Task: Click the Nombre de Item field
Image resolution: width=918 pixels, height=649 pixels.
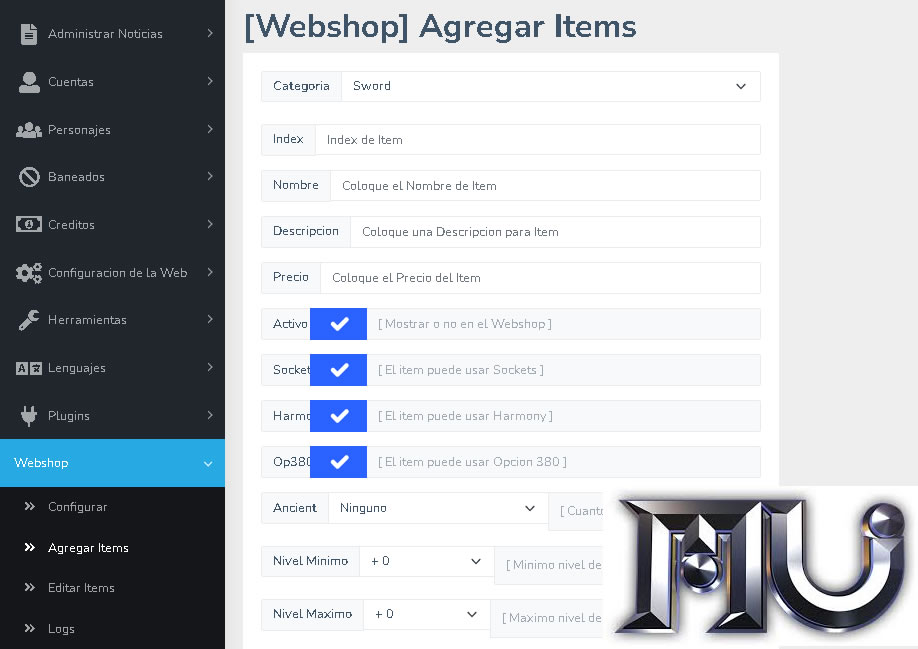Action: [x=545, y=186]
